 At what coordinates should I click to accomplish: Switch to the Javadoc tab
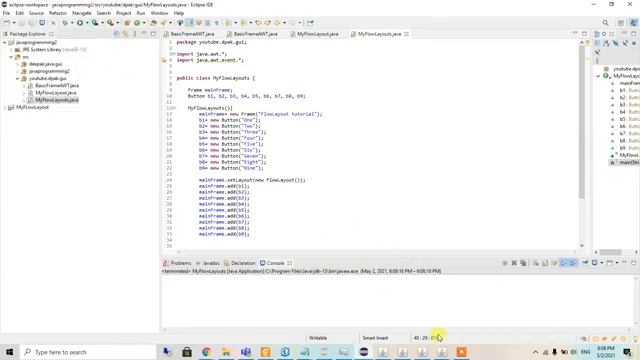pos(207,263)
